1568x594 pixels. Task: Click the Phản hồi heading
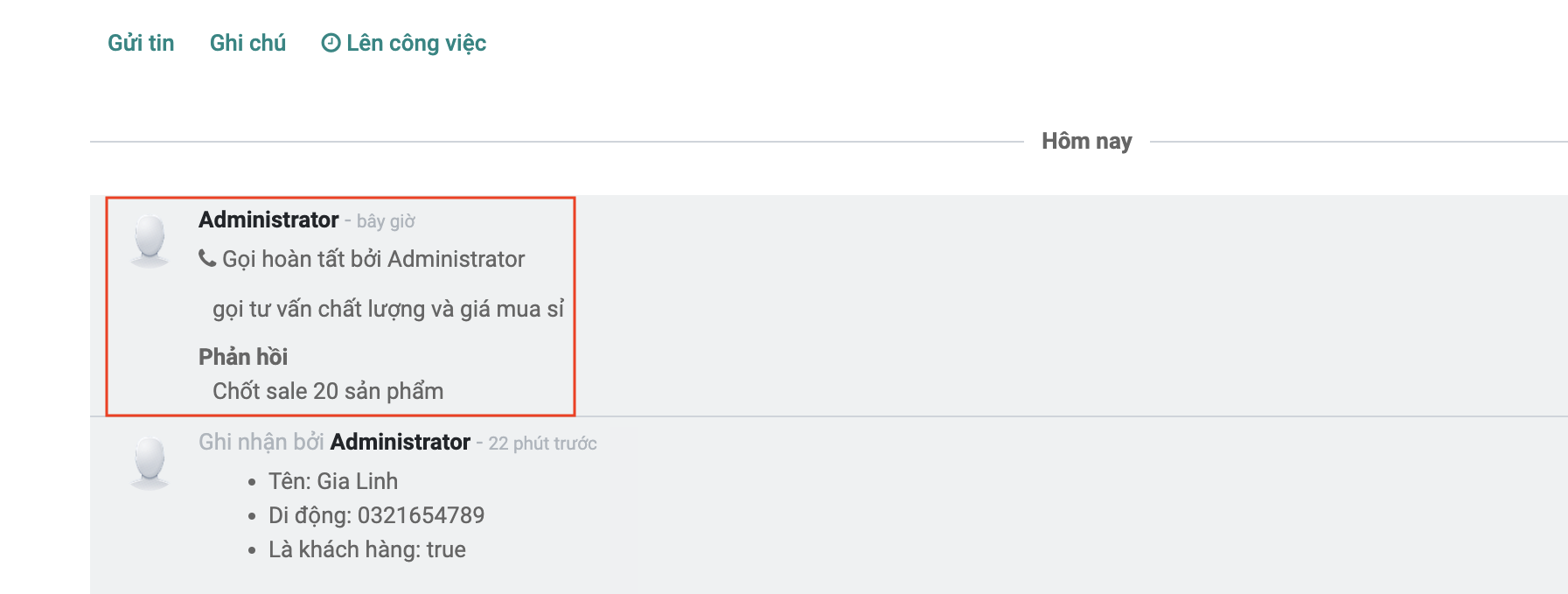[x=243, y=356]
